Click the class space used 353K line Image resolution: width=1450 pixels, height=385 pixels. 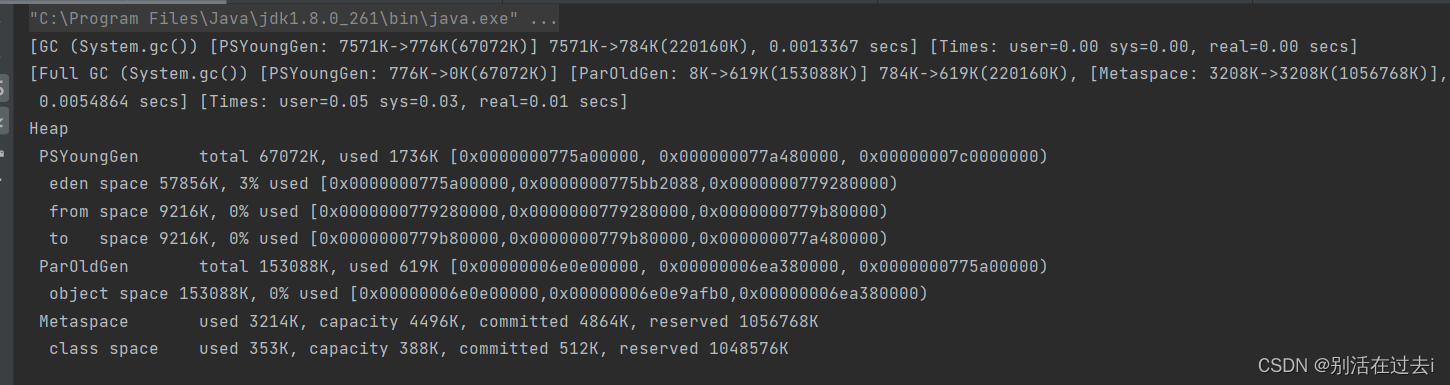(x=418, y=349)
